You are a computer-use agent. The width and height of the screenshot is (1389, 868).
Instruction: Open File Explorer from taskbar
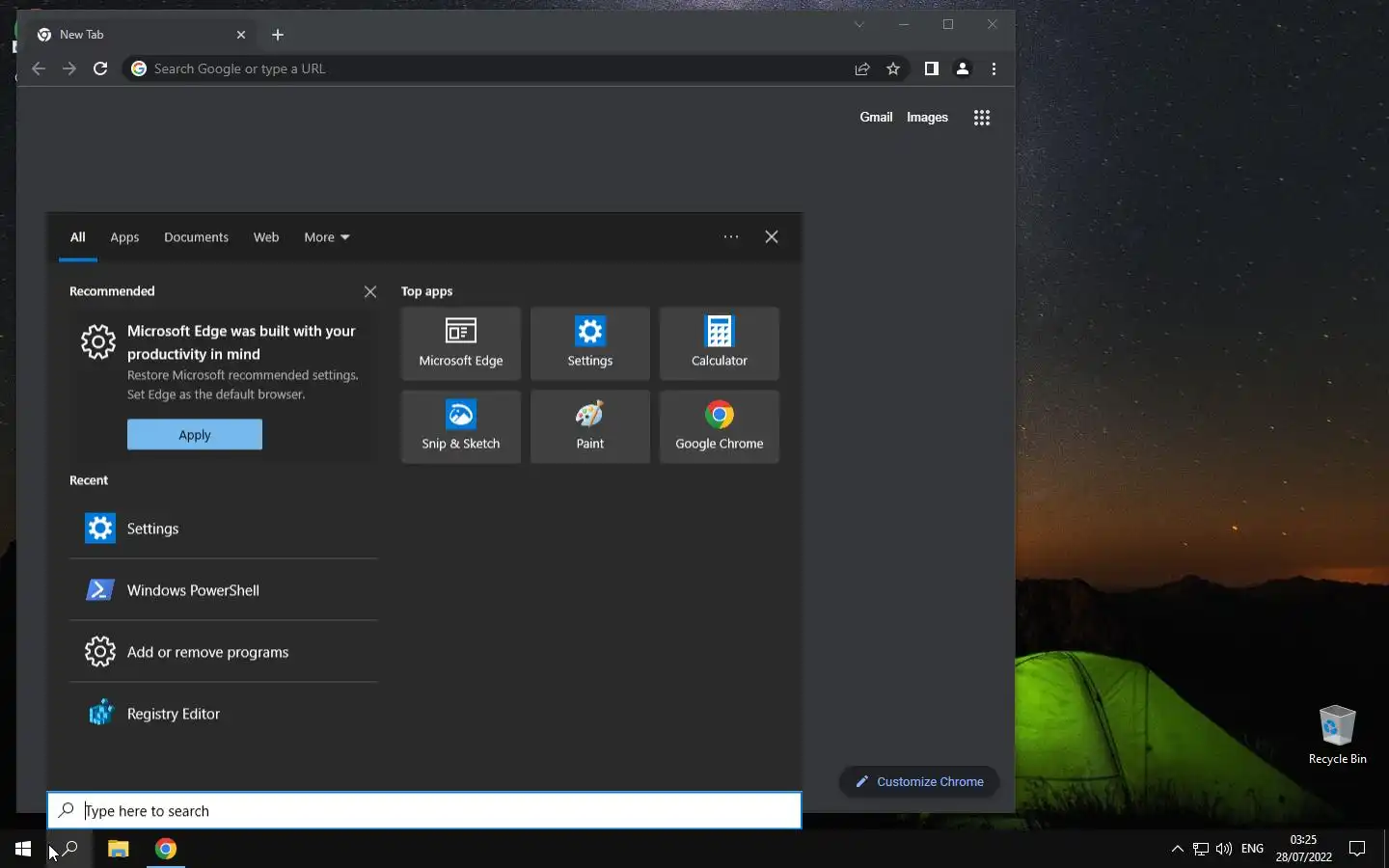[119, 849]
